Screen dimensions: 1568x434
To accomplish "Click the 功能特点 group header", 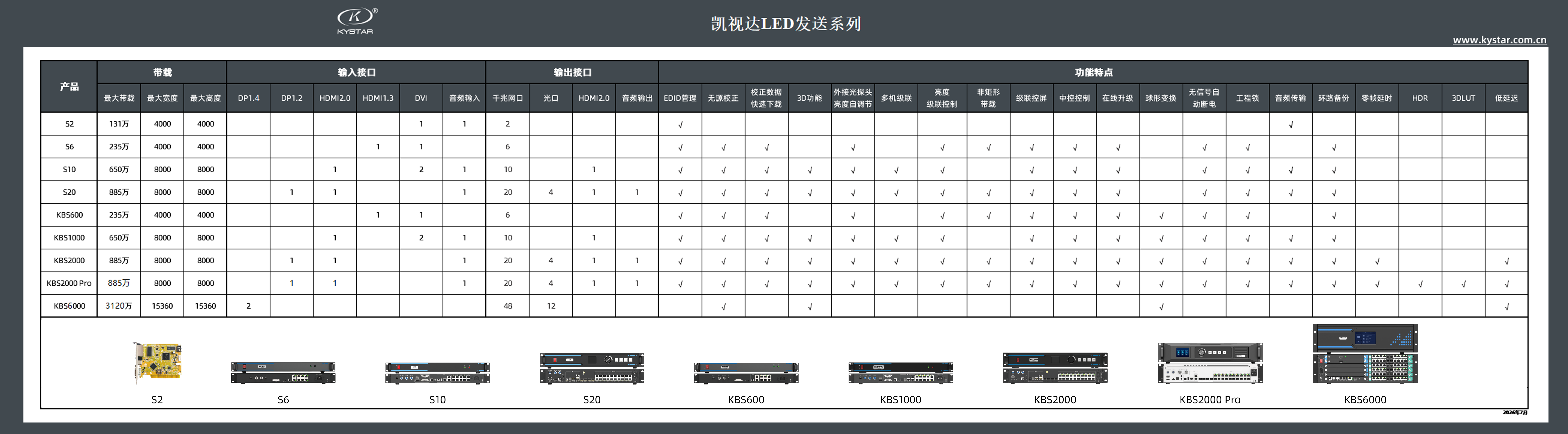I will (x=1093, y=72).
